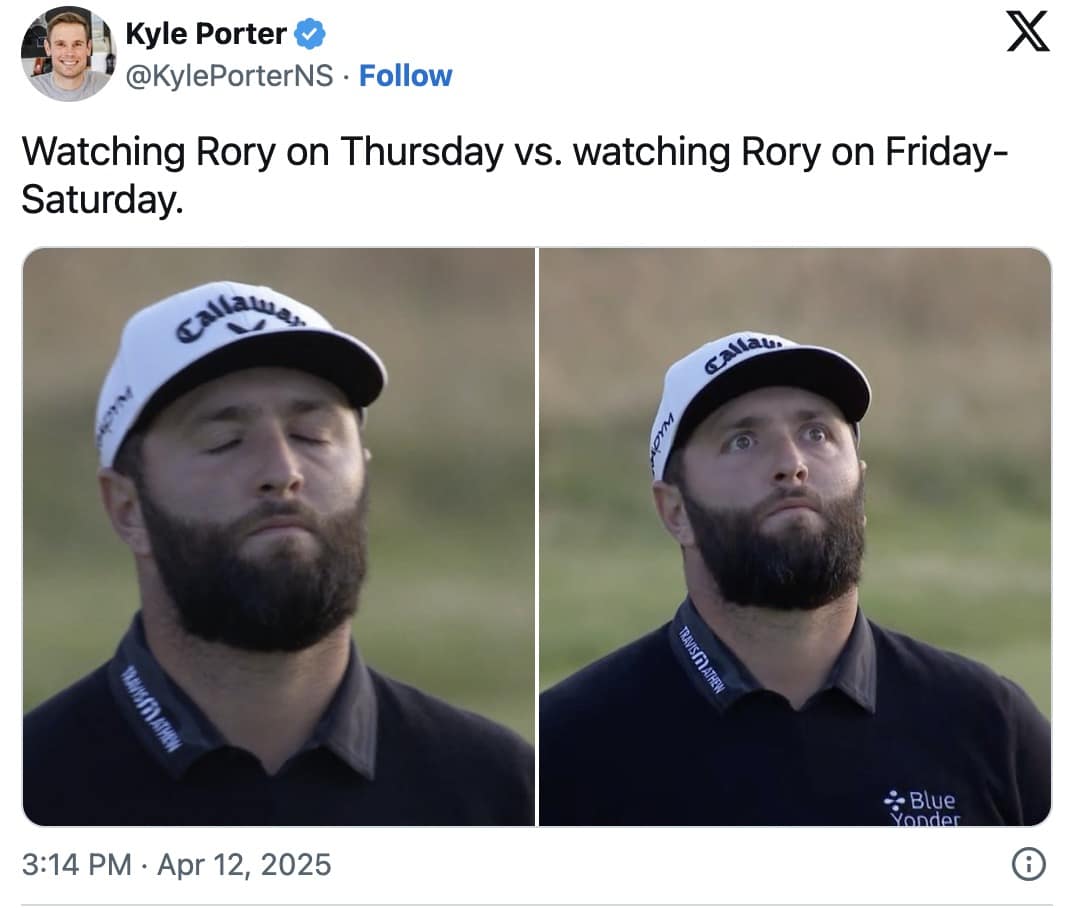Click the X logo

[1027, 31]
